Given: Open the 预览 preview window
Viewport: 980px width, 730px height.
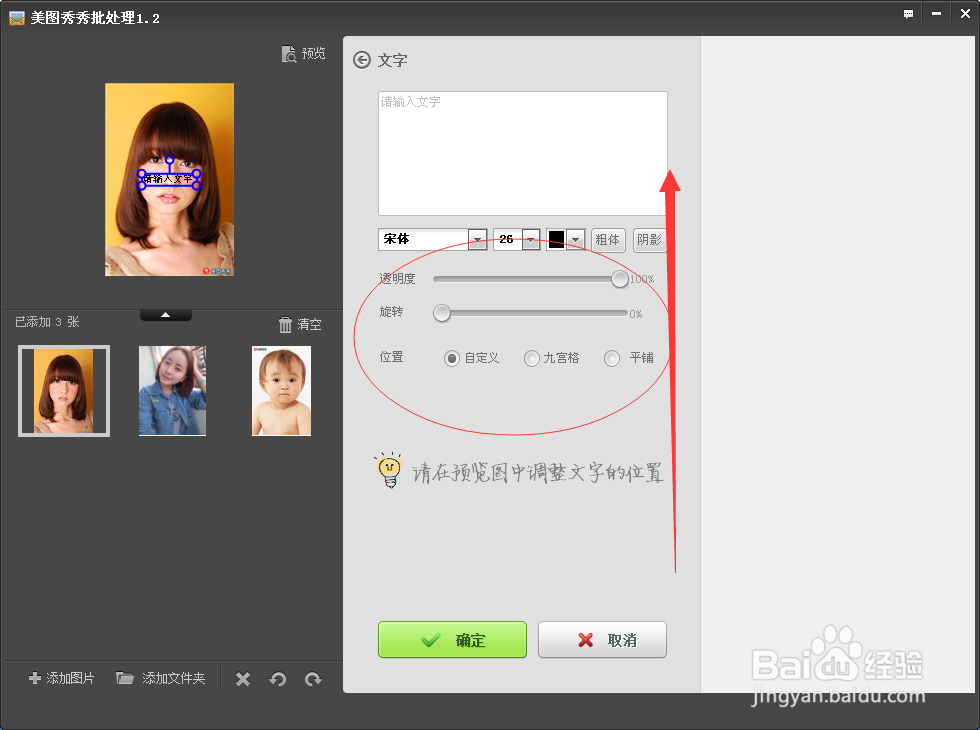Looking at the screenshot, I should point(303,54).
